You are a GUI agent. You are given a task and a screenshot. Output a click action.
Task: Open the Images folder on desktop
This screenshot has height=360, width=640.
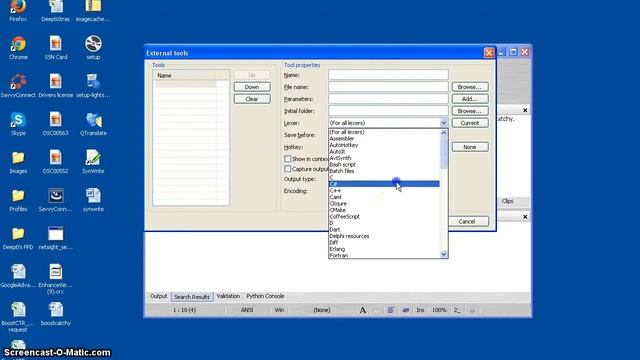tap(18, 161)
